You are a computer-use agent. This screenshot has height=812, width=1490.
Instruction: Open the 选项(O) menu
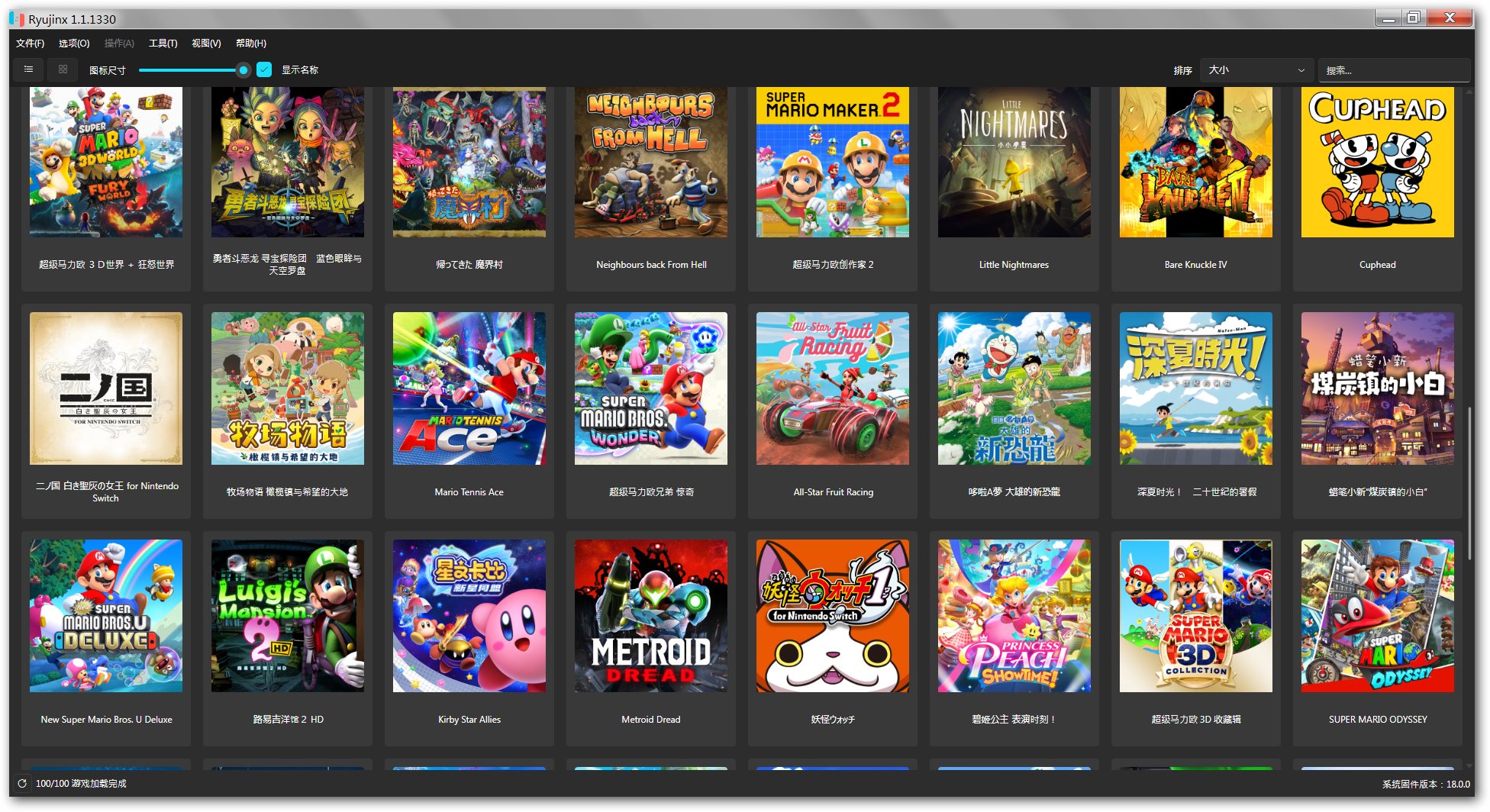pos(74,43)
